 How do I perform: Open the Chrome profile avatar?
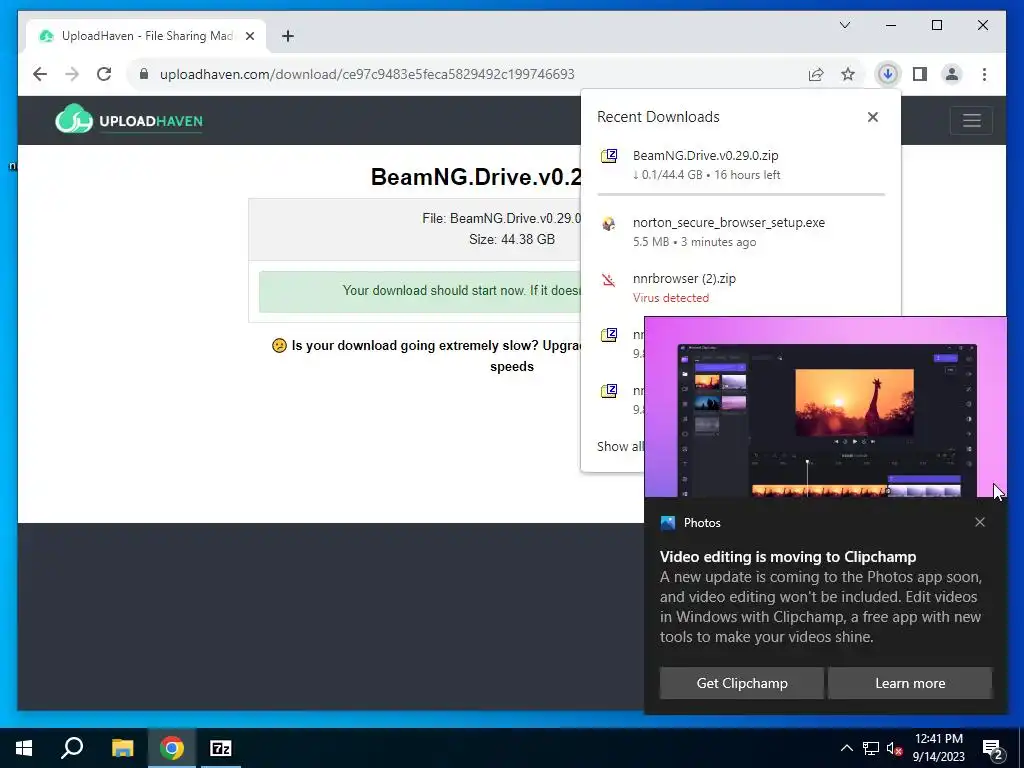952,74
